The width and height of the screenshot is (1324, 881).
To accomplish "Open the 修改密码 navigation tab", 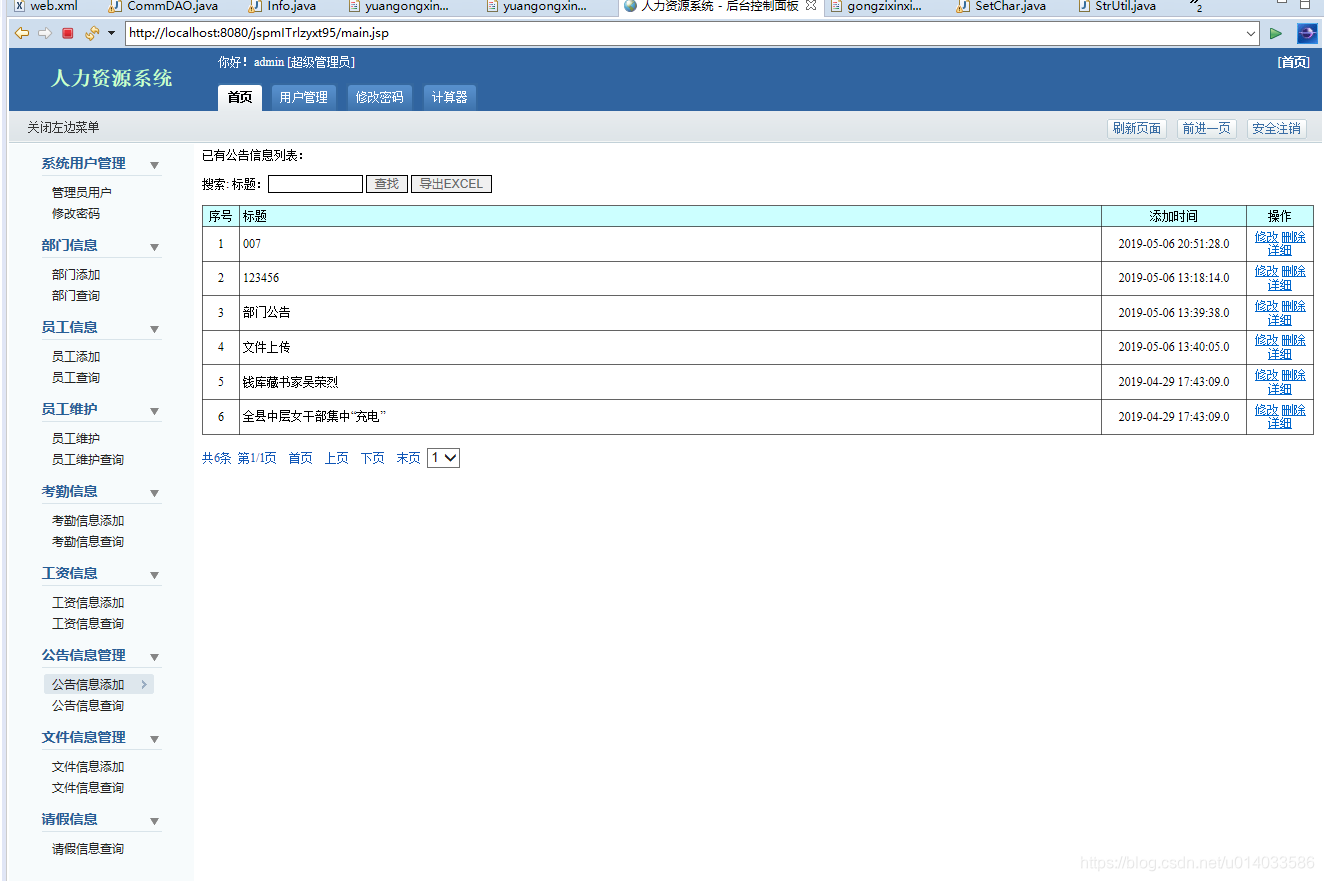I will coord(379,97).
